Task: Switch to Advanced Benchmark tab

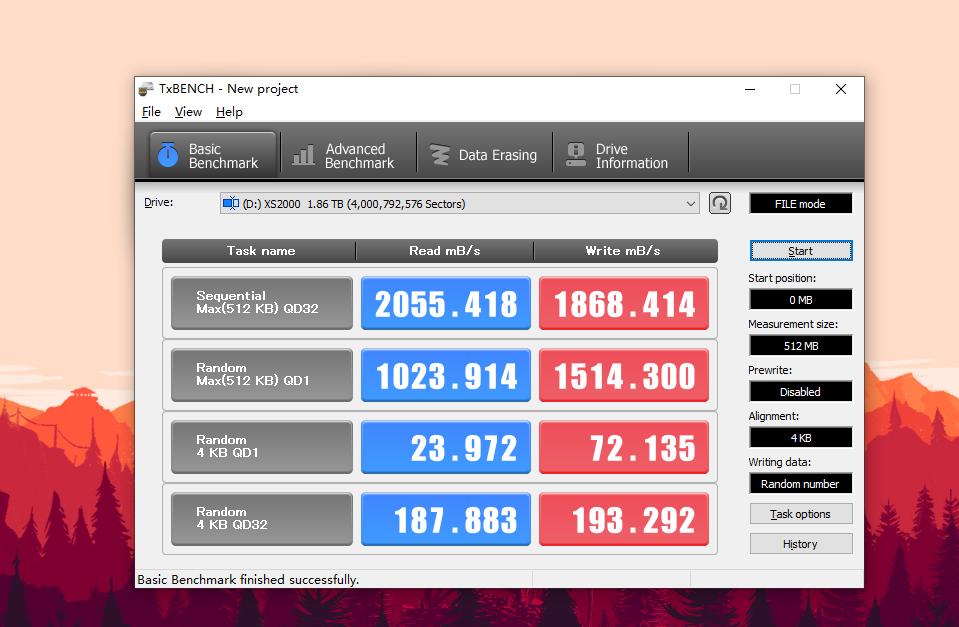Action: (x=347, y=155)
